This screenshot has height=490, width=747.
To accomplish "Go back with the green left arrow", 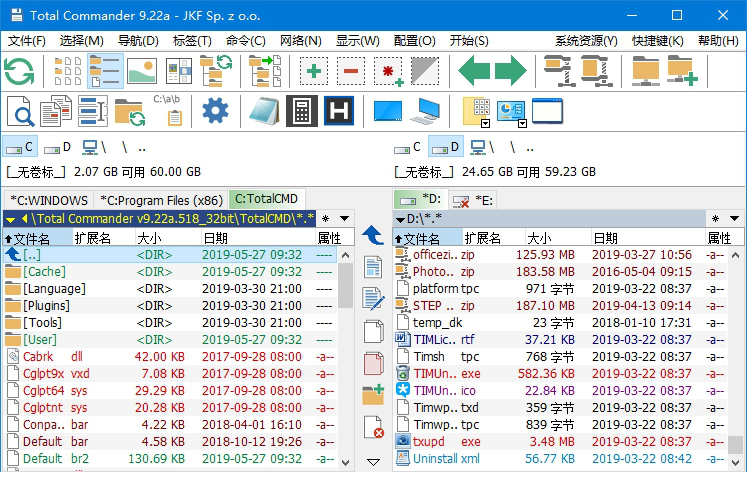I will coord(474,71).
